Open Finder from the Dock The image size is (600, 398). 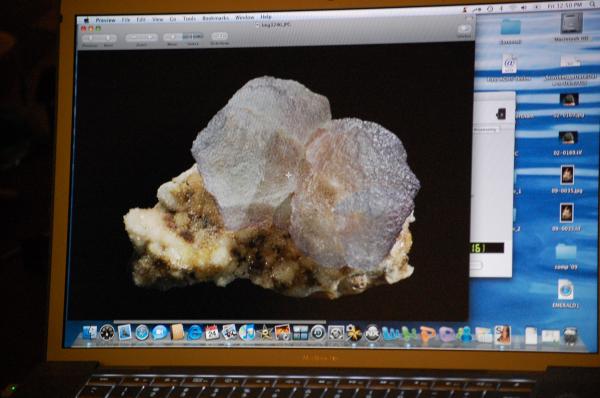click(90, 332)
